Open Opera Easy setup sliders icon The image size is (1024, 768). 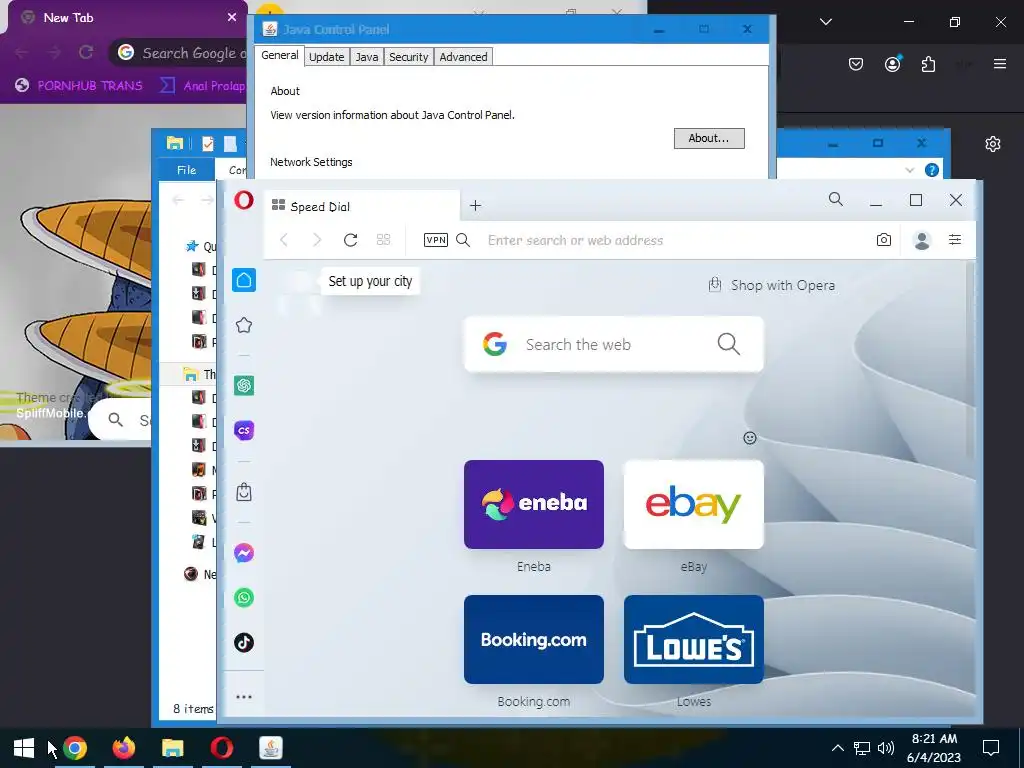pos(955,240)
